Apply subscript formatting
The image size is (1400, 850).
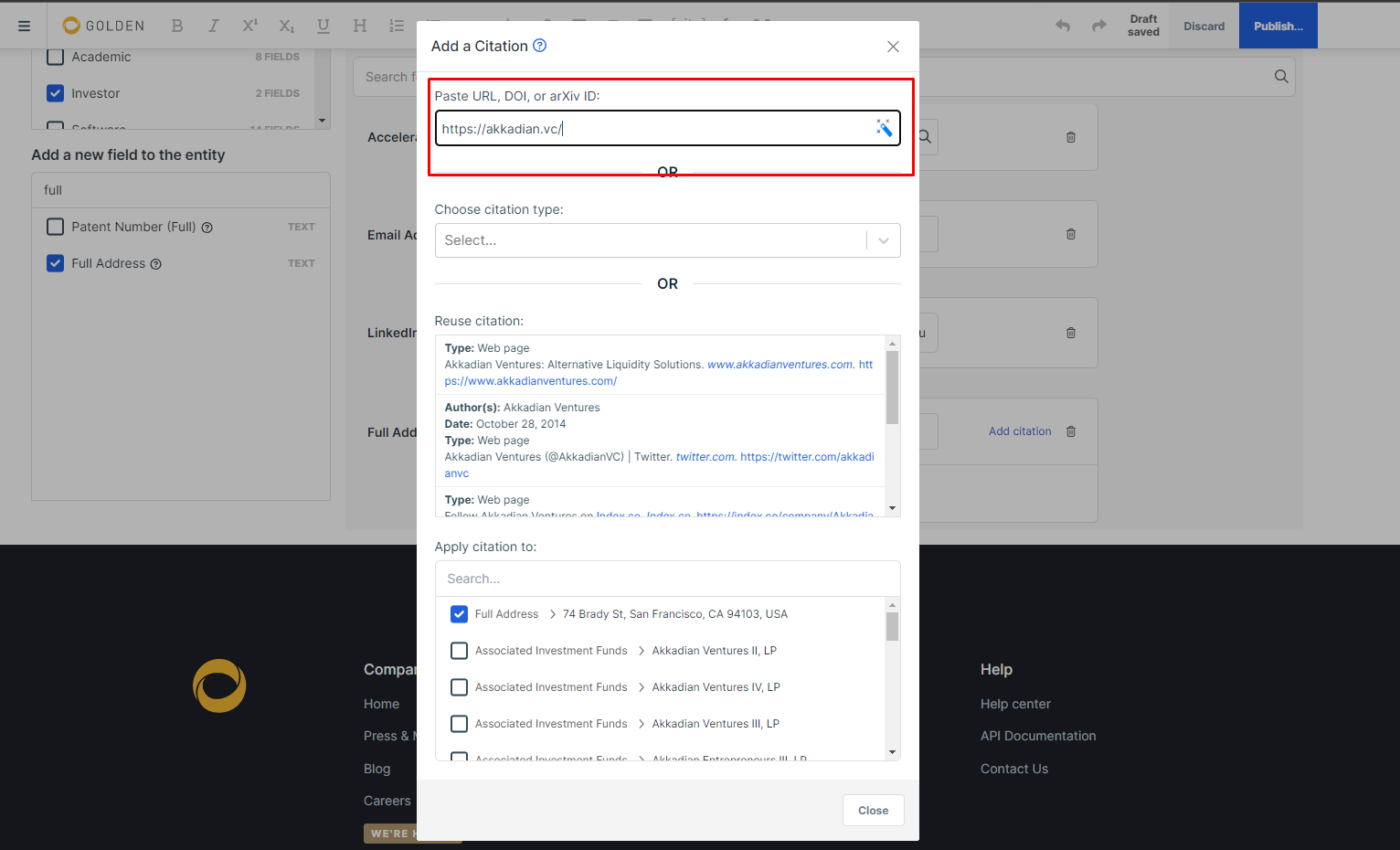pyautogui.click(x=287, y=26)
